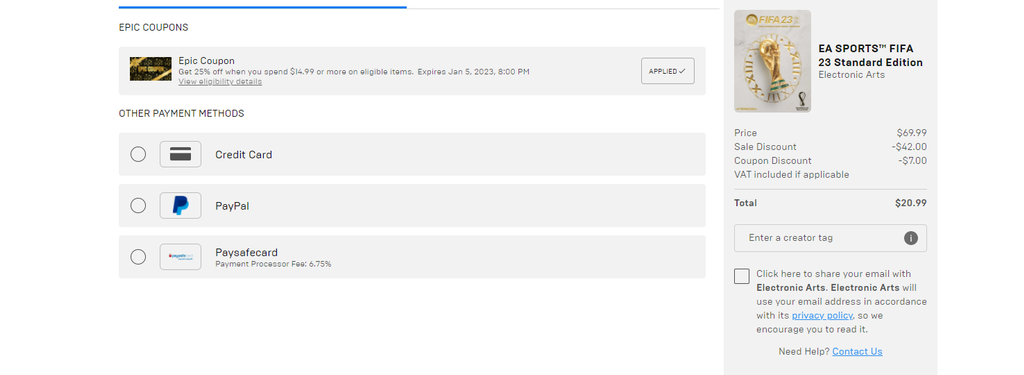Click the Price $69.99 value

[912, 133]
